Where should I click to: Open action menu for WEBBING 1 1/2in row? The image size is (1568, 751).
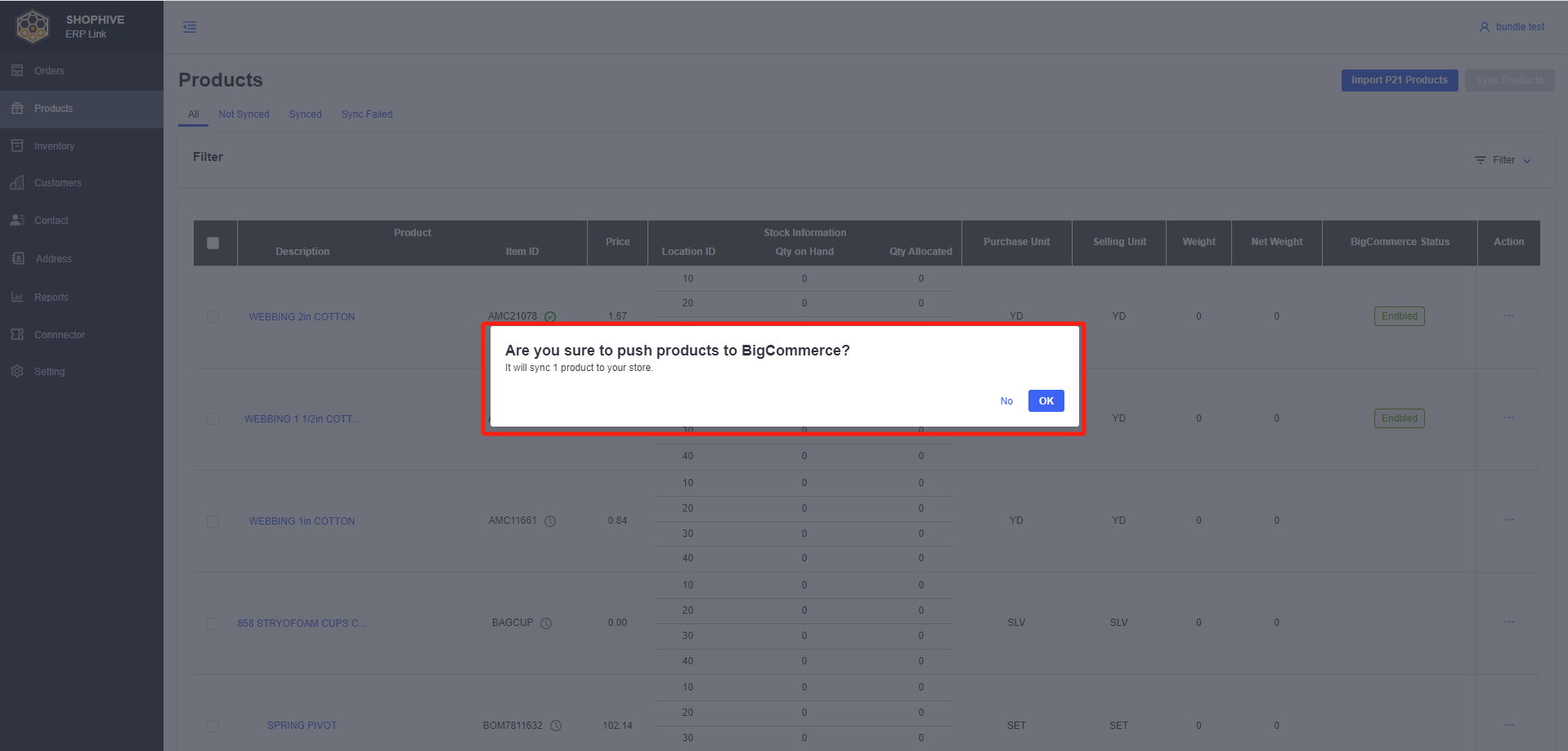(1509, 418)
